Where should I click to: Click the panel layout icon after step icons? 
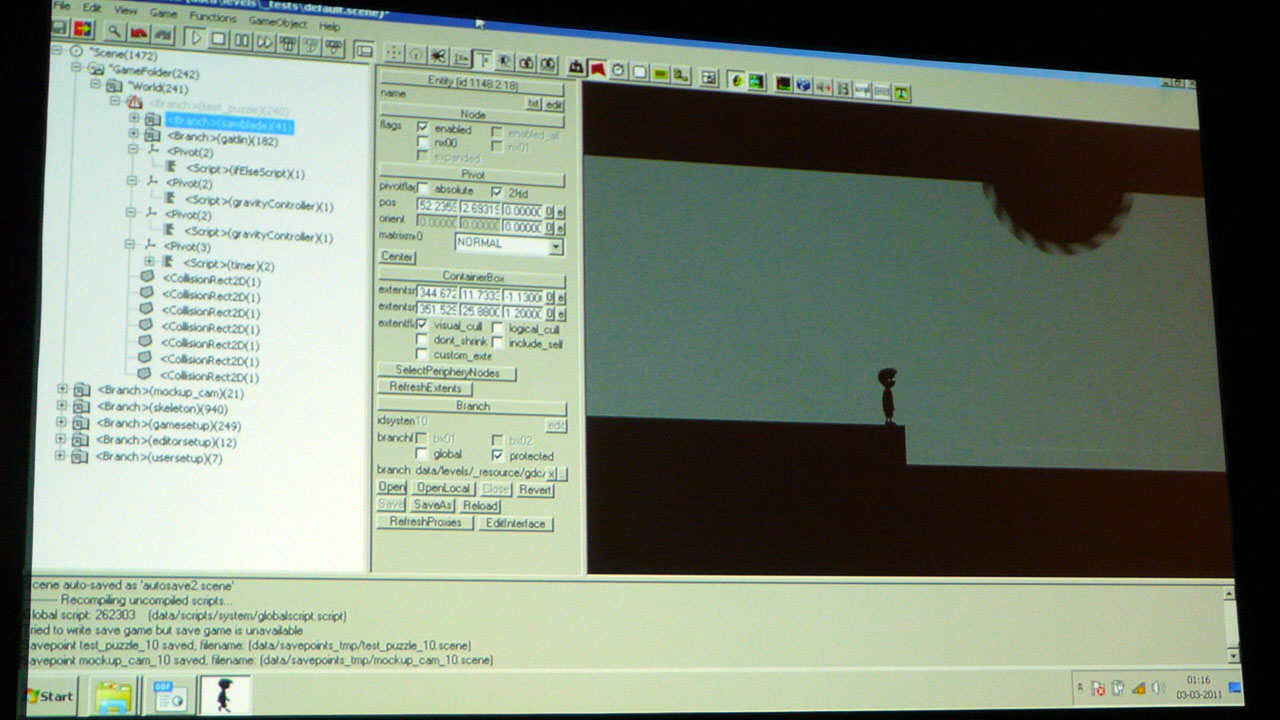(363, 50)
